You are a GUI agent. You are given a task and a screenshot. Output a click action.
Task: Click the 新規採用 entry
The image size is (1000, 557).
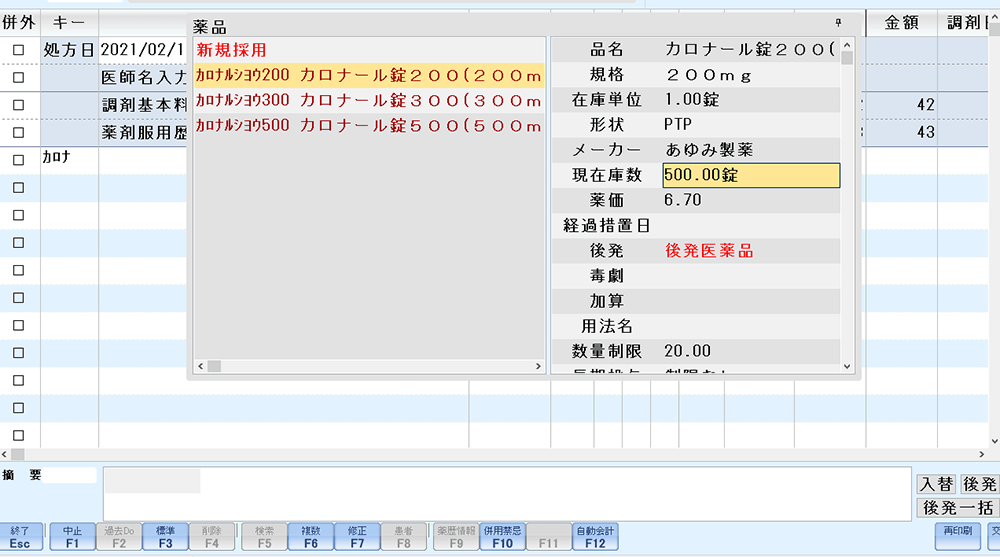(x=231, y=50)
